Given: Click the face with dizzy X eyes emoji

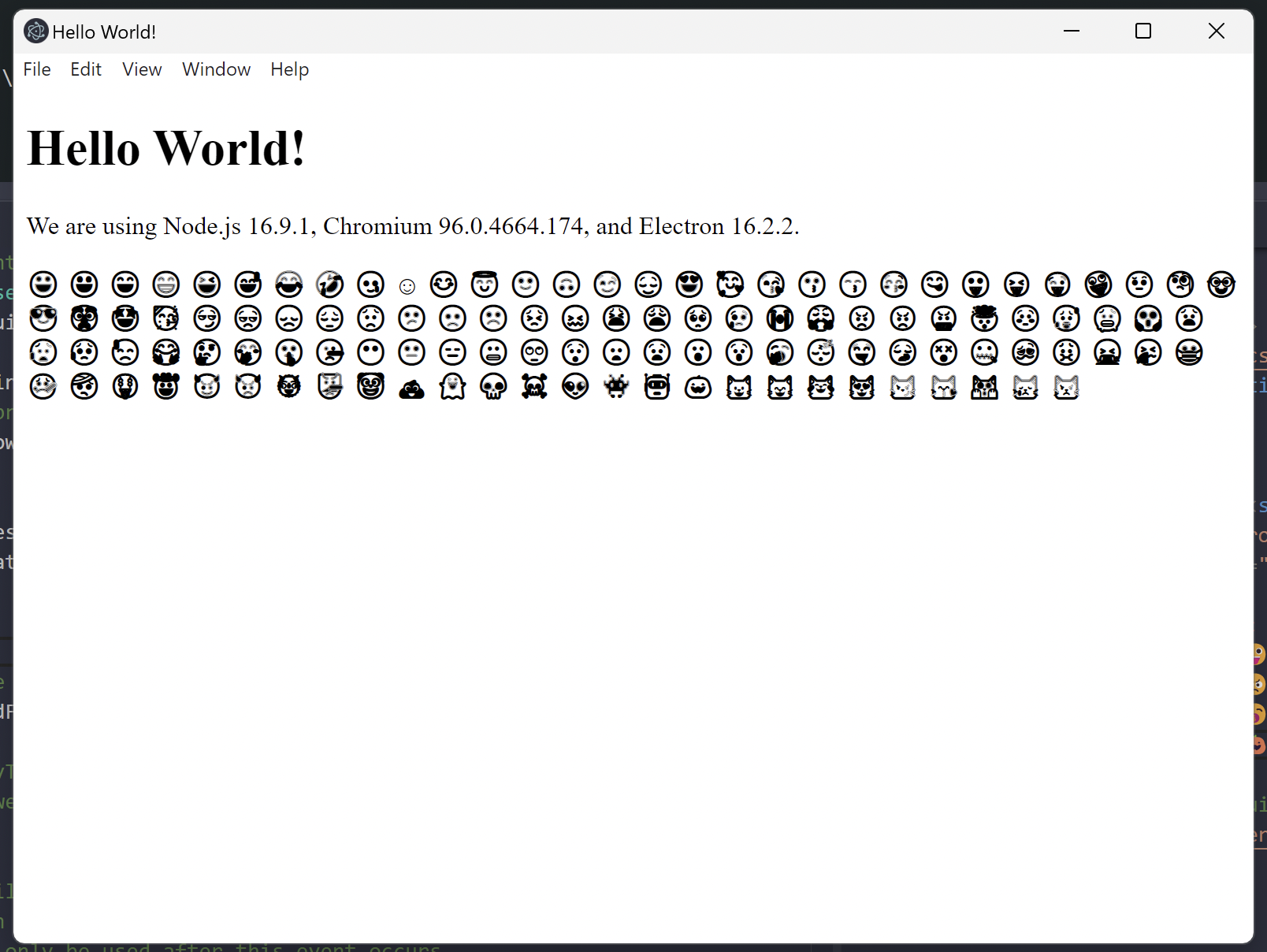Looking at the screenshot, I should tap(944, 352).
